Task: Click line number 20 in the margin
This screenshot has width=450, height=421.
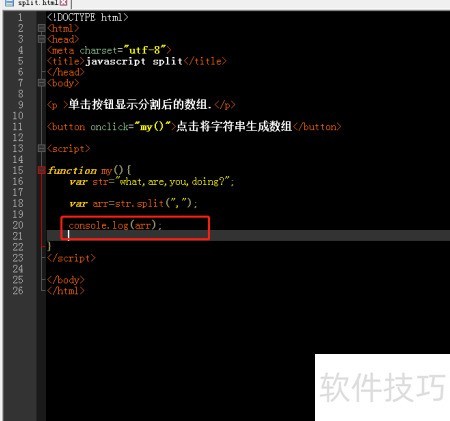Action: pyautogui.click(x=18, y=225)
